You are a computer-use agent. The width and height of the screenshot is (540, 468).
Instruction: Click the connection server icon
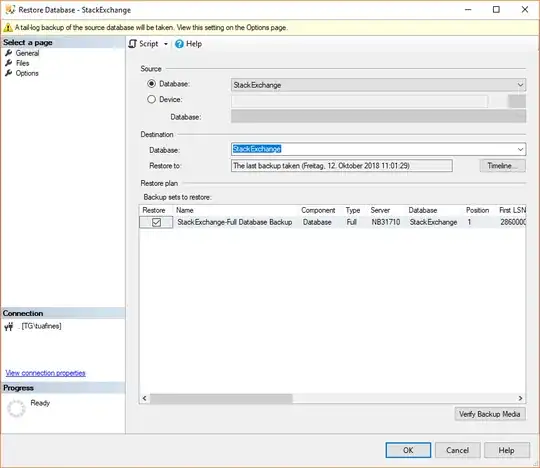9,326
